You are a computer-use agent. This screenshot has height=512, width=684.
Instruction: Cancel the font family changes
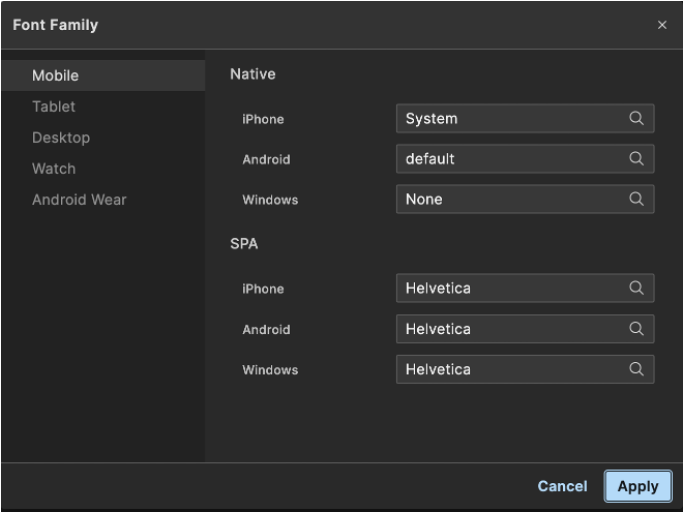562,486
